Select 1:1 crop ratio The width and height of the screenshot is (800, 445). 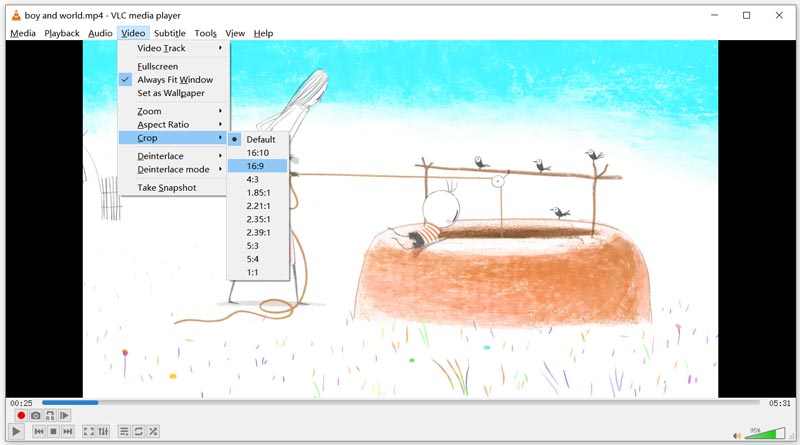pos(258,272)
